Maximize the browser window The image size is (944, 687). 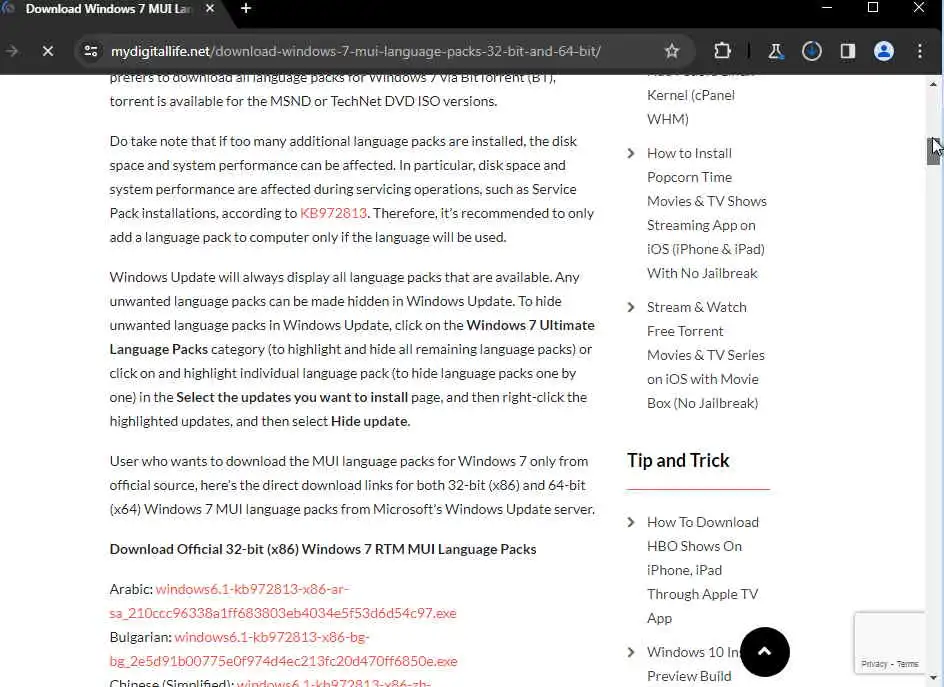[873, 8]
